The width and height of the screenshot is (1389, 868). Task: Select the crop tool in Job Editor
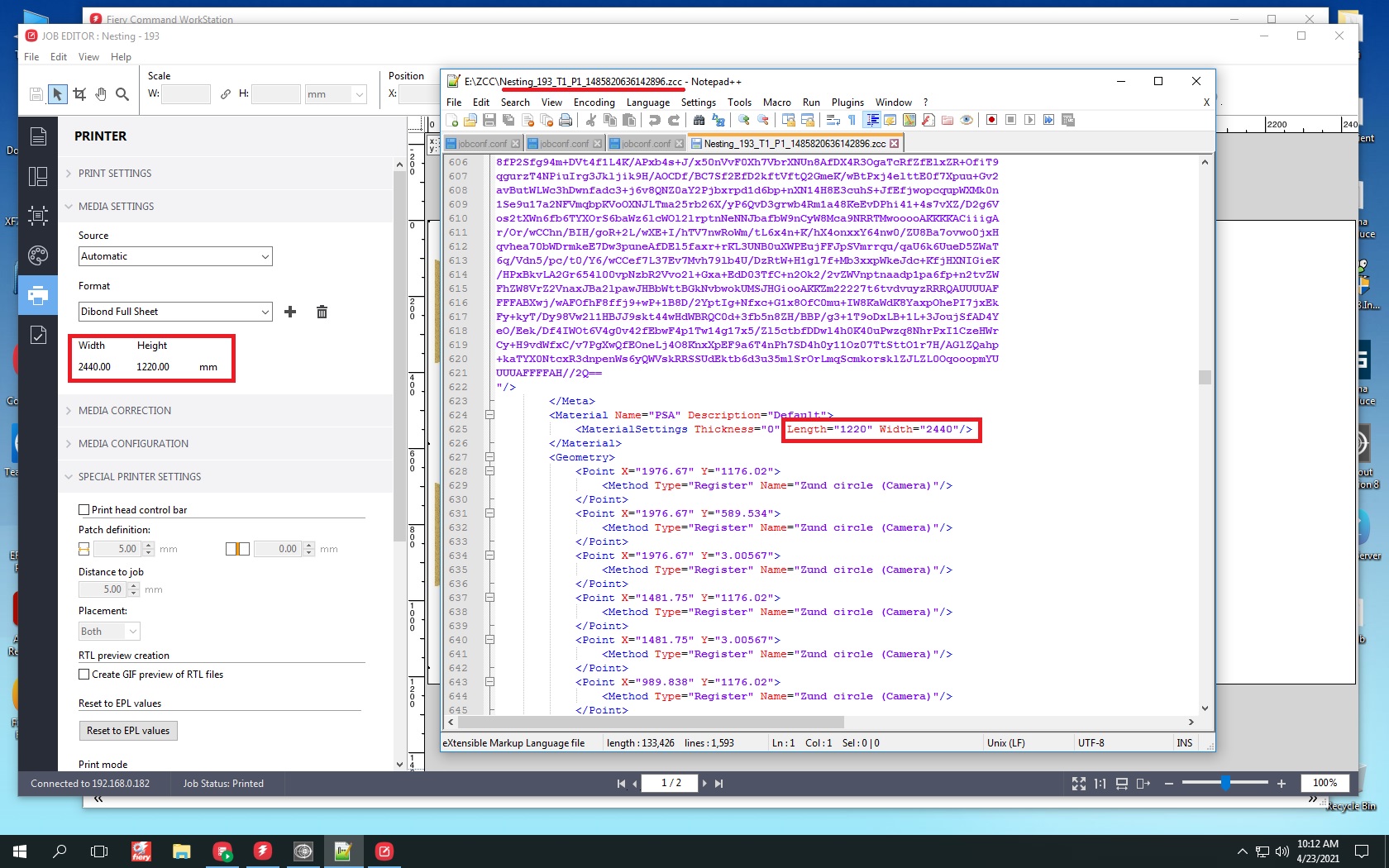79,94
